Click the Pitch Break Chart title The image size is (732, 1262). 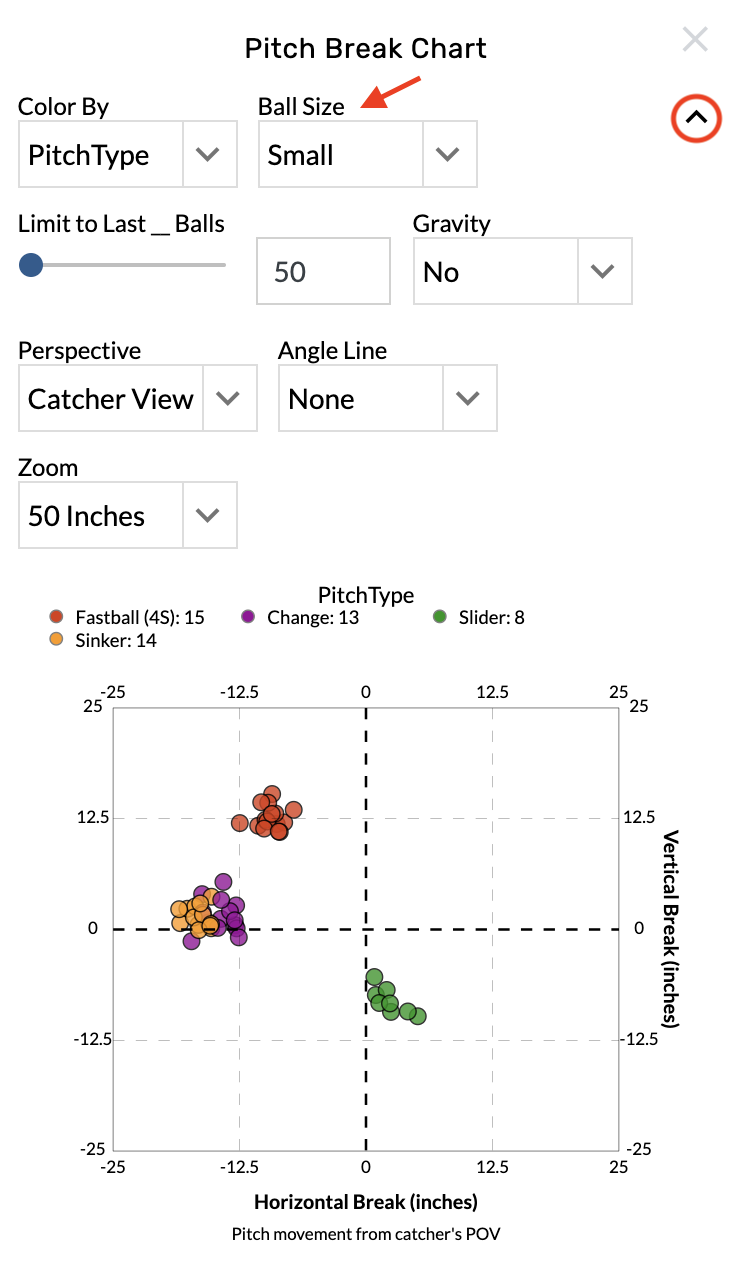(x=365, y=48)
